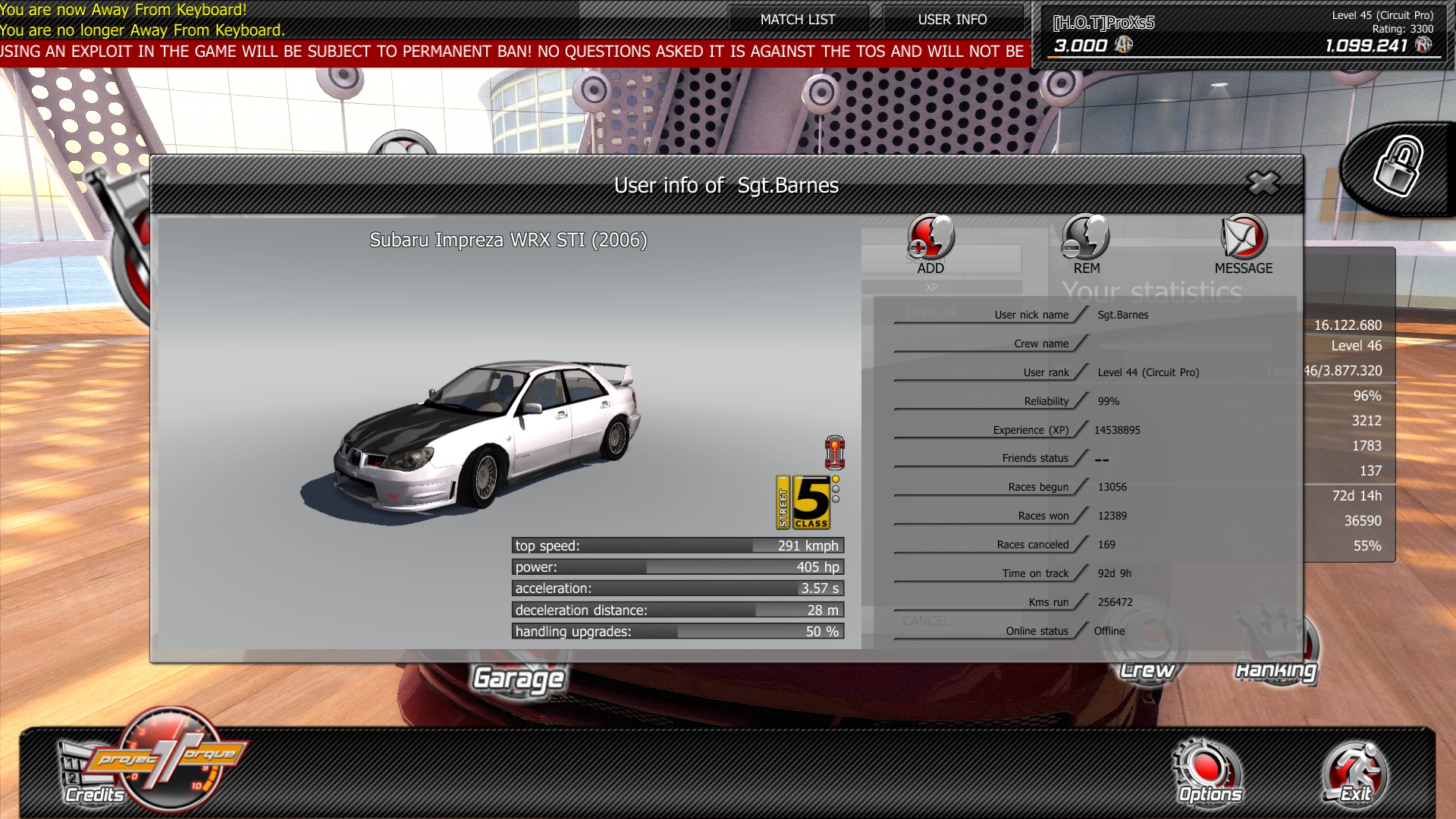This screenshot has width=1456, height=819.
Task: Click player name [H.O.T]ProXs5
Action: tap(1103, 22)
